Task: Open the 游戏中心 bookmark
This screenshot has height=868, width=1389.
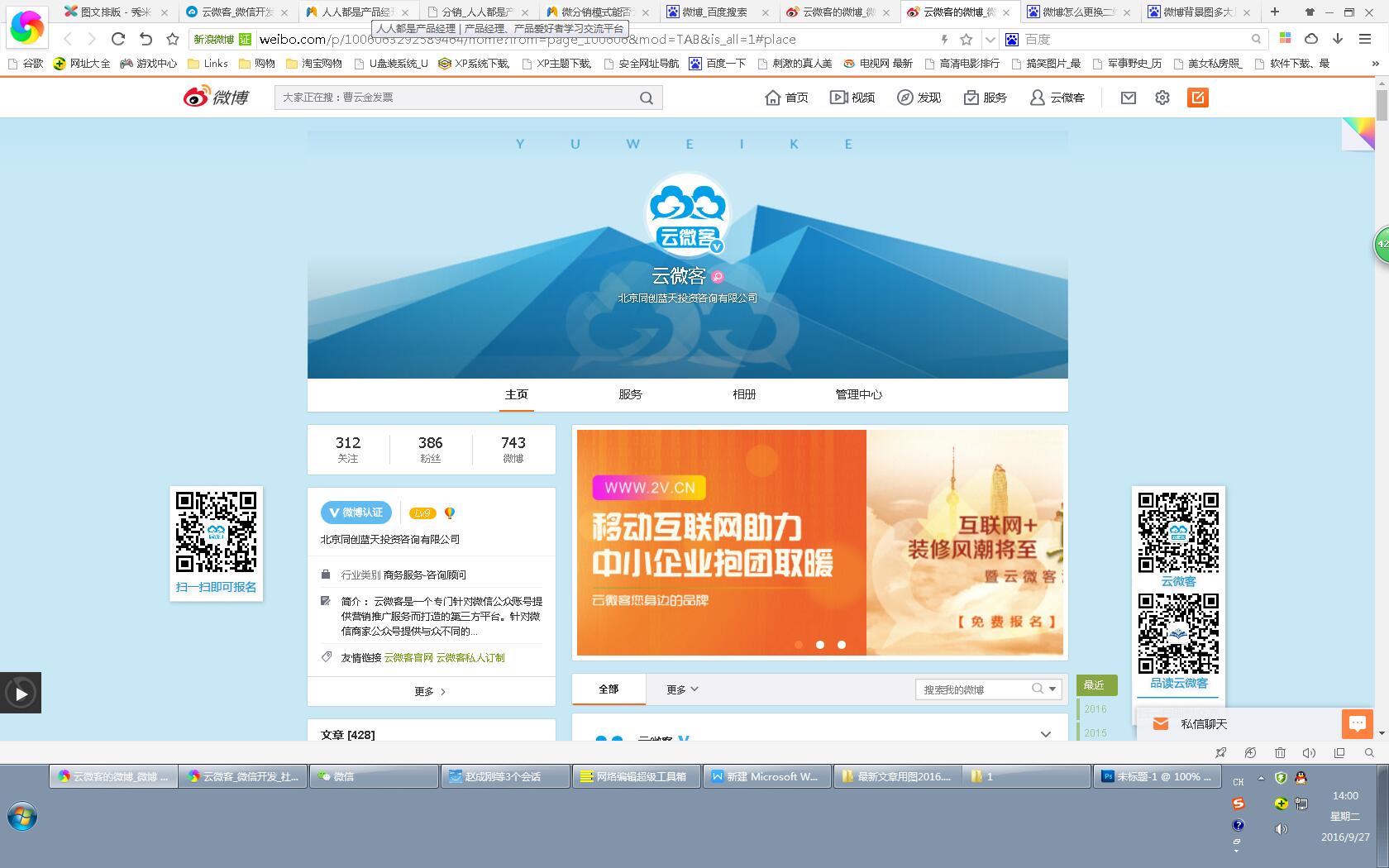Action: tap(149, 63)
